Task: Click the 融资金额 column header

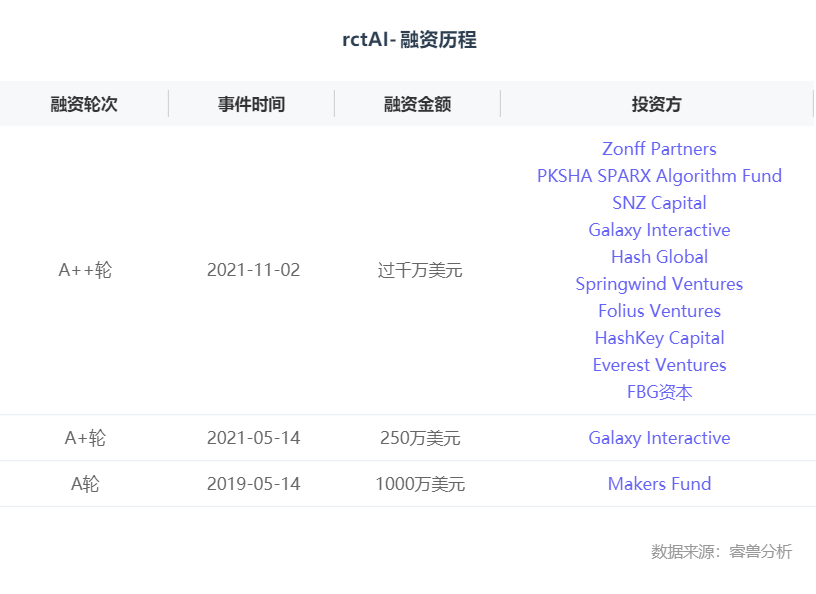Action: 418,104
